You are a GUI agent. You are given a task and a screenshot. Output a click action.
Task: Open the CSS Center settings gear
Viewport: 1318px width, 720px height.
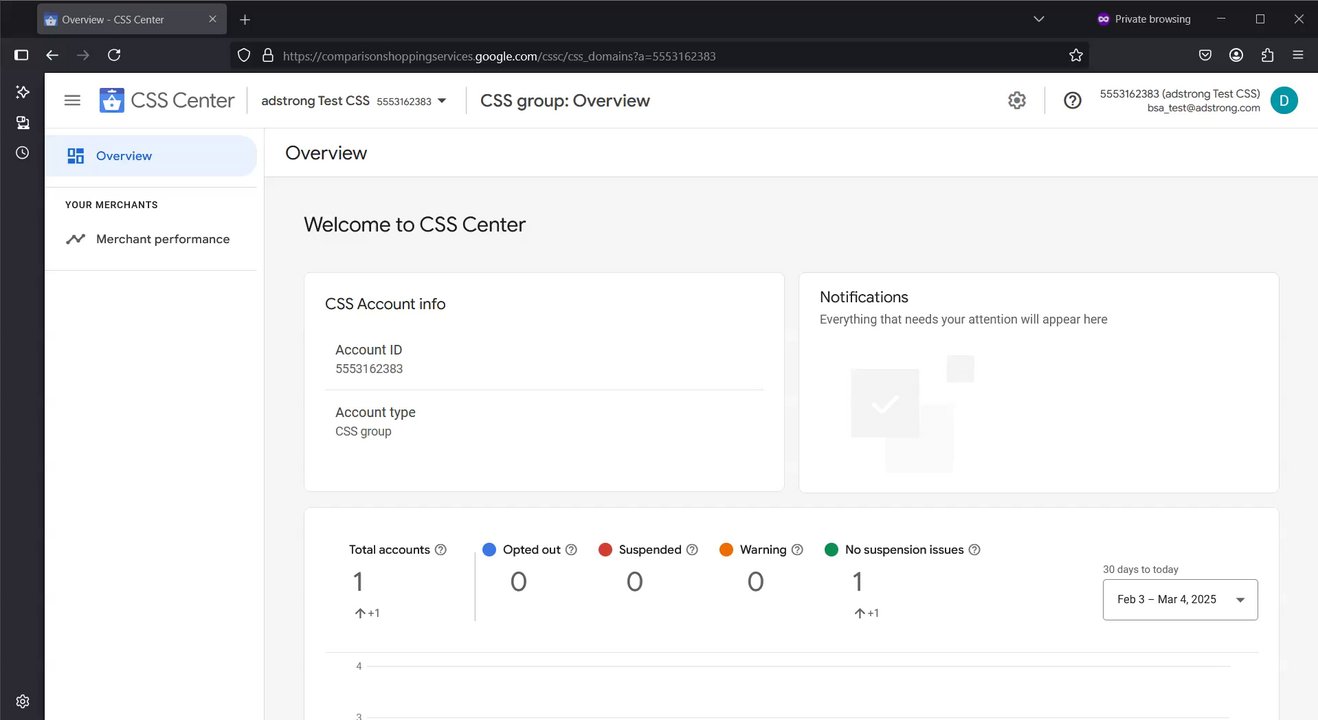pos(1017,100)
